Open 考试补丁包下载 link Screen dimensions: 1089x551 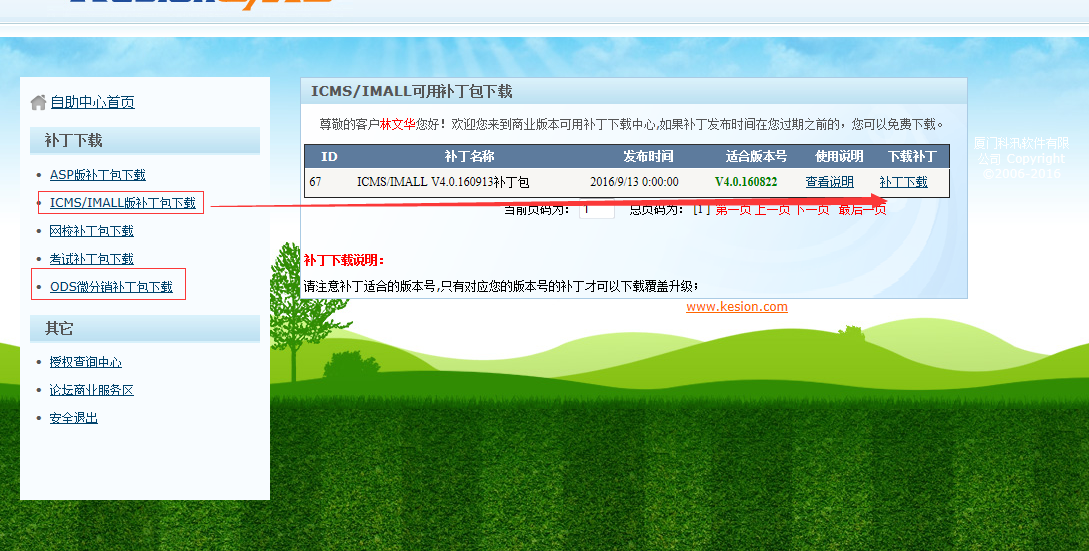point(92,259)
